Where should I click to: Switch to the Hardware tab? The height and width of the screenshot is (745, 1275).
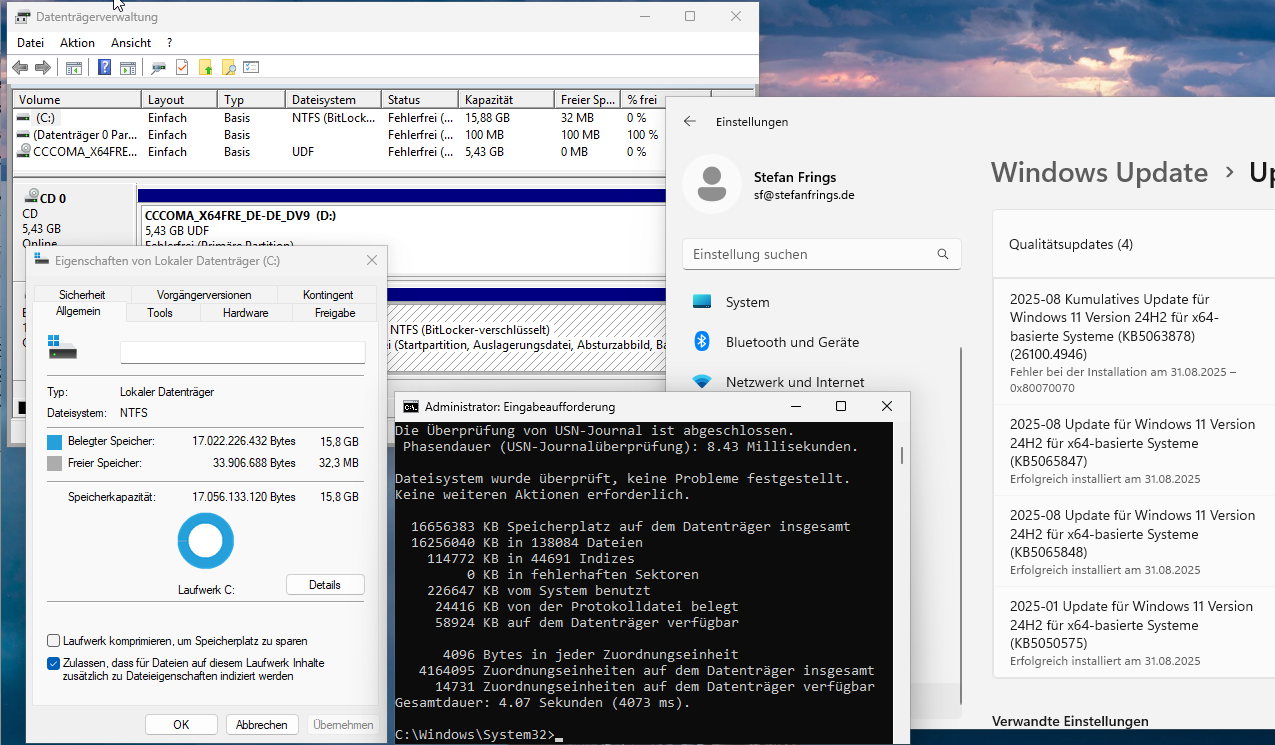tap(246, 313)
